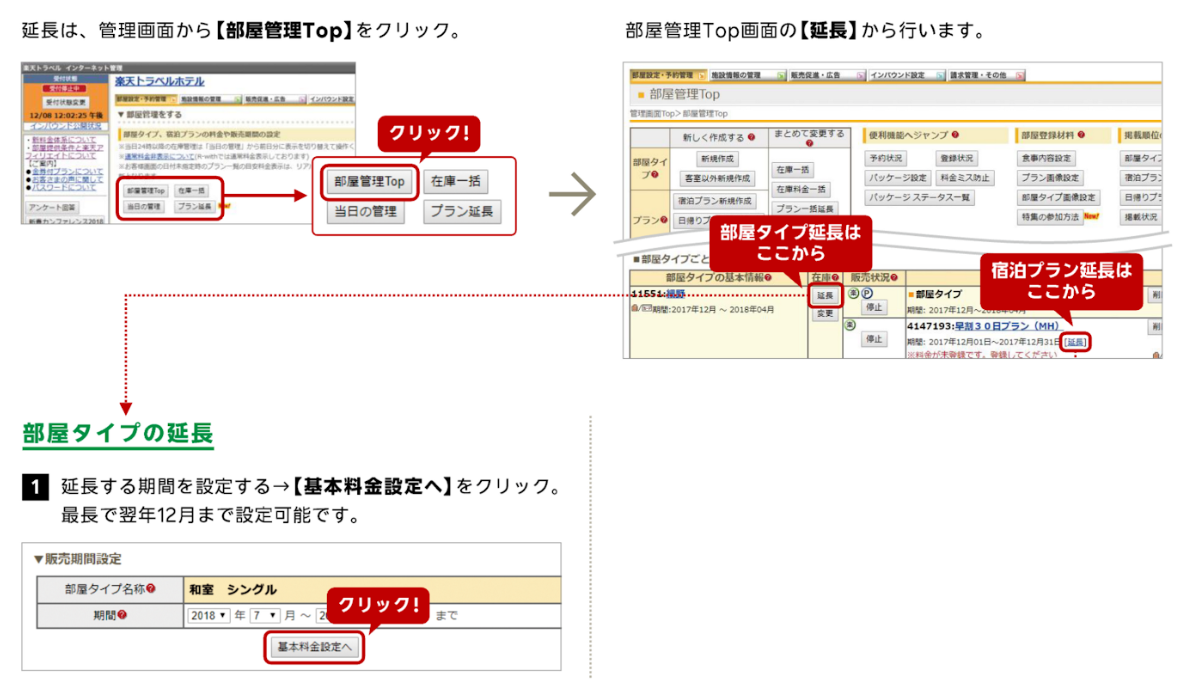Collapse the 販売期間設定 section triangle
Viewport: 1182px width, 679px height.
[38, 559]
